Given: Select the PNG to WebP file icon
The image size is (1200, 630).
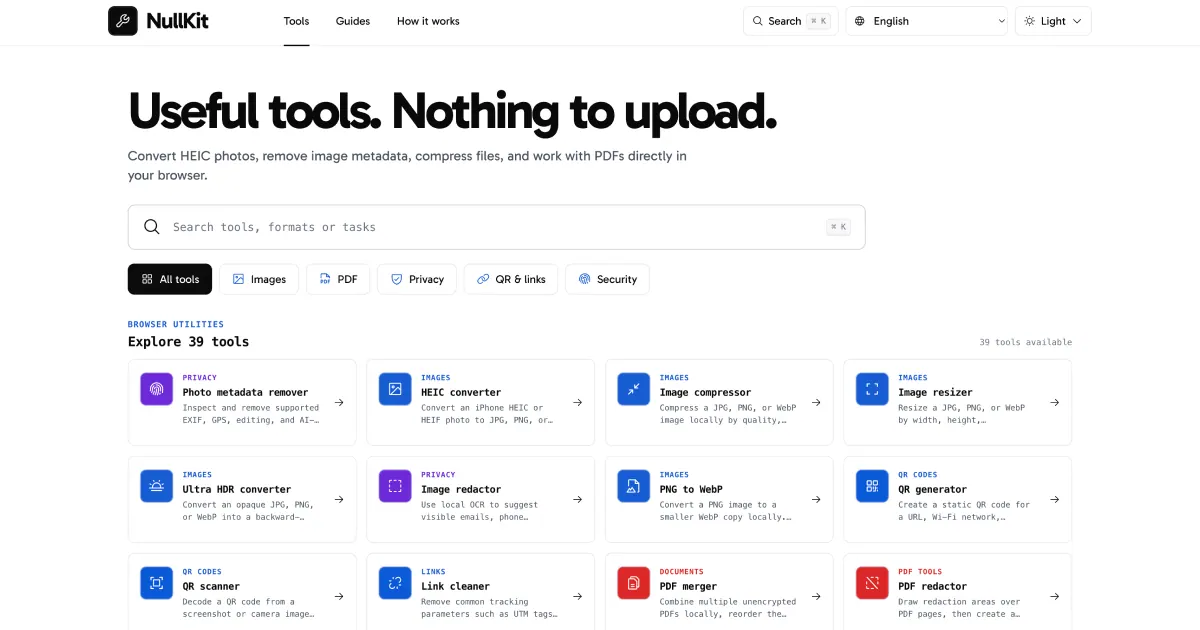Looking at the screenshot, I should pyautogui.click(x=634, y=486).
